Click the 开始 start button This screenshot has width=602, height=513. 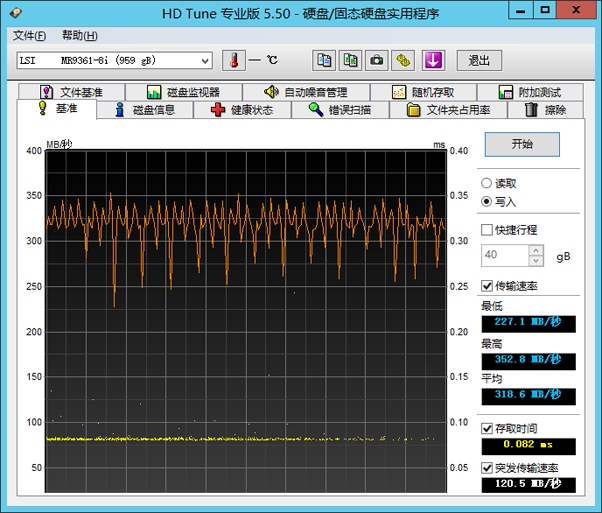[x=522, y=144]
